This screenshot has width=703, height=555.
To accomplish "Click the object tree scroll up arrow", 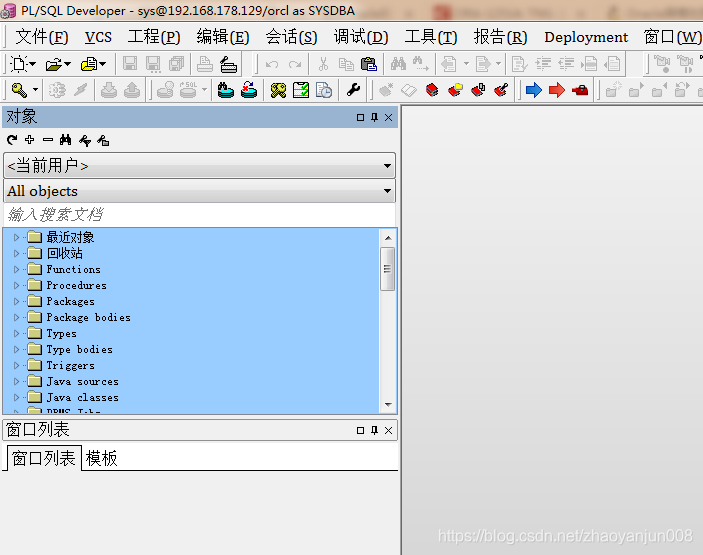I will 388,238.
